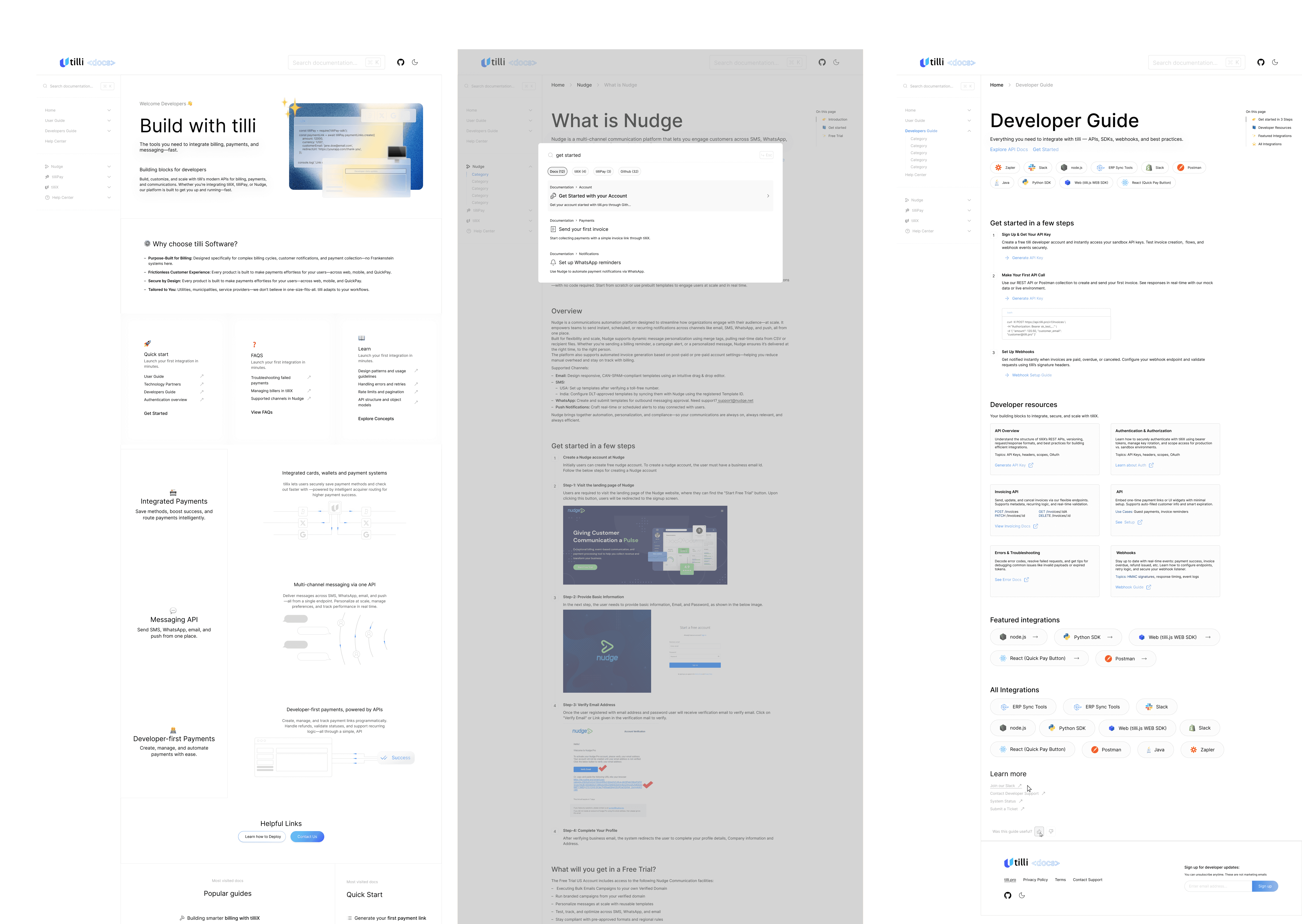Click the invoice icon beside Send your first invoice
Viewport: 1302px width, 924px height.
point(553,229)
